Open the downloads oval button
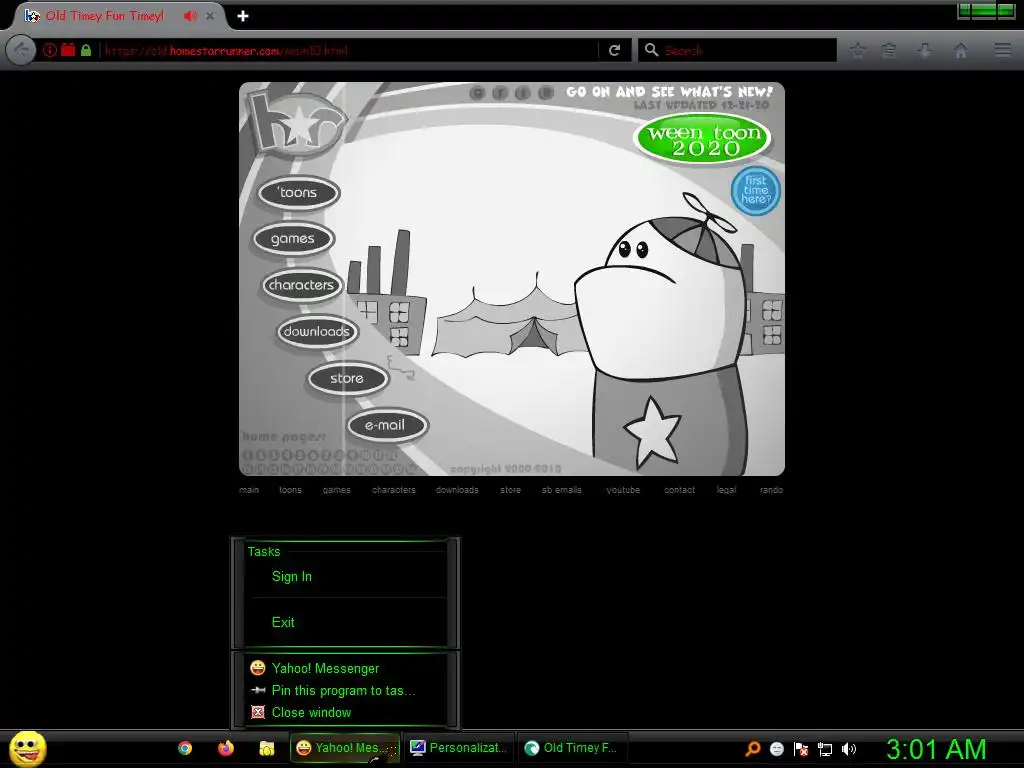Image resolution: width=1024 pixels, height=768 pixels. coord(317,332)
